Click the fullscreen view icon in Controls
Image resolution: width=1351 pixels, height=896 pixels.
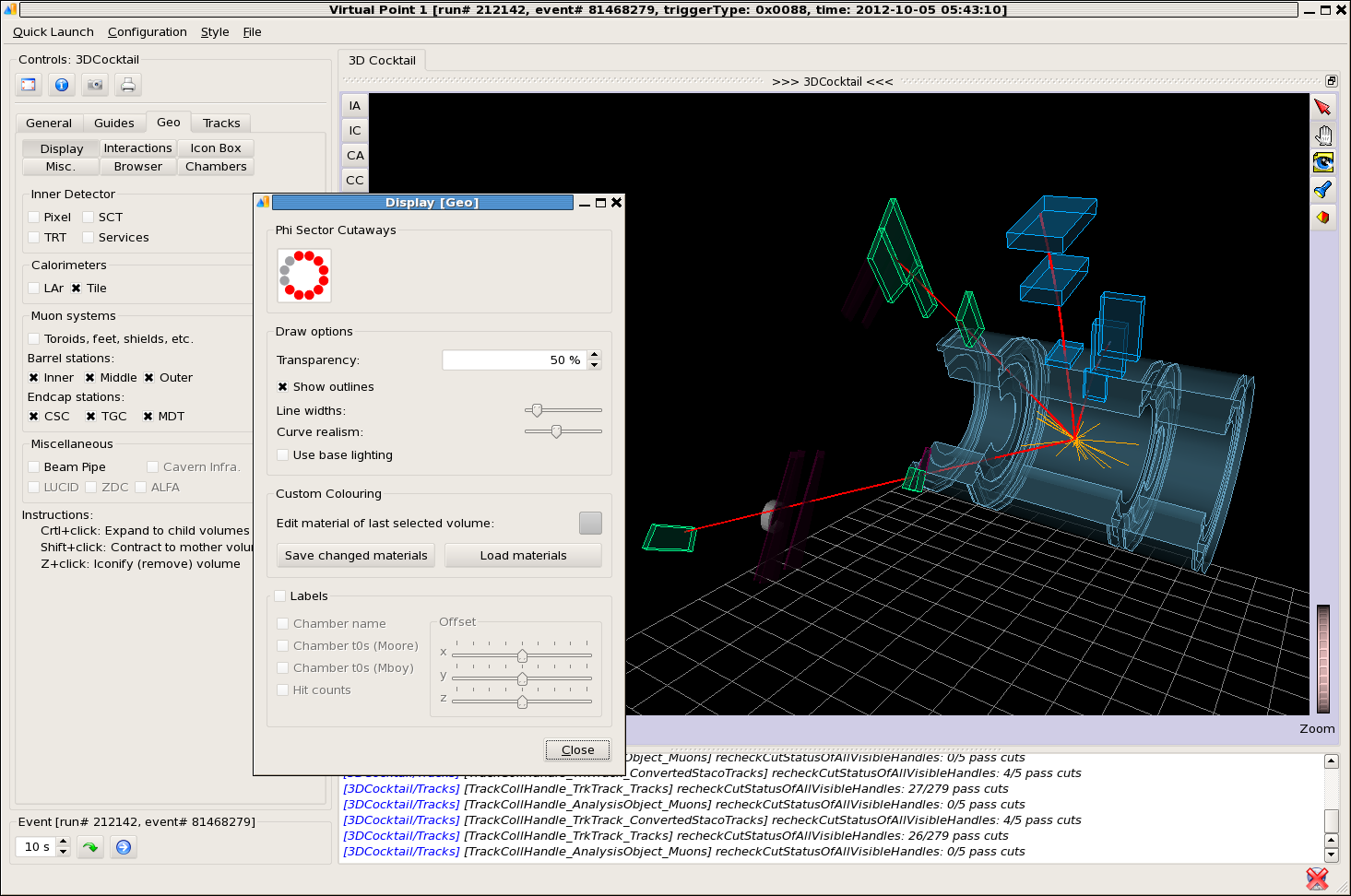[x=29, y=85]
